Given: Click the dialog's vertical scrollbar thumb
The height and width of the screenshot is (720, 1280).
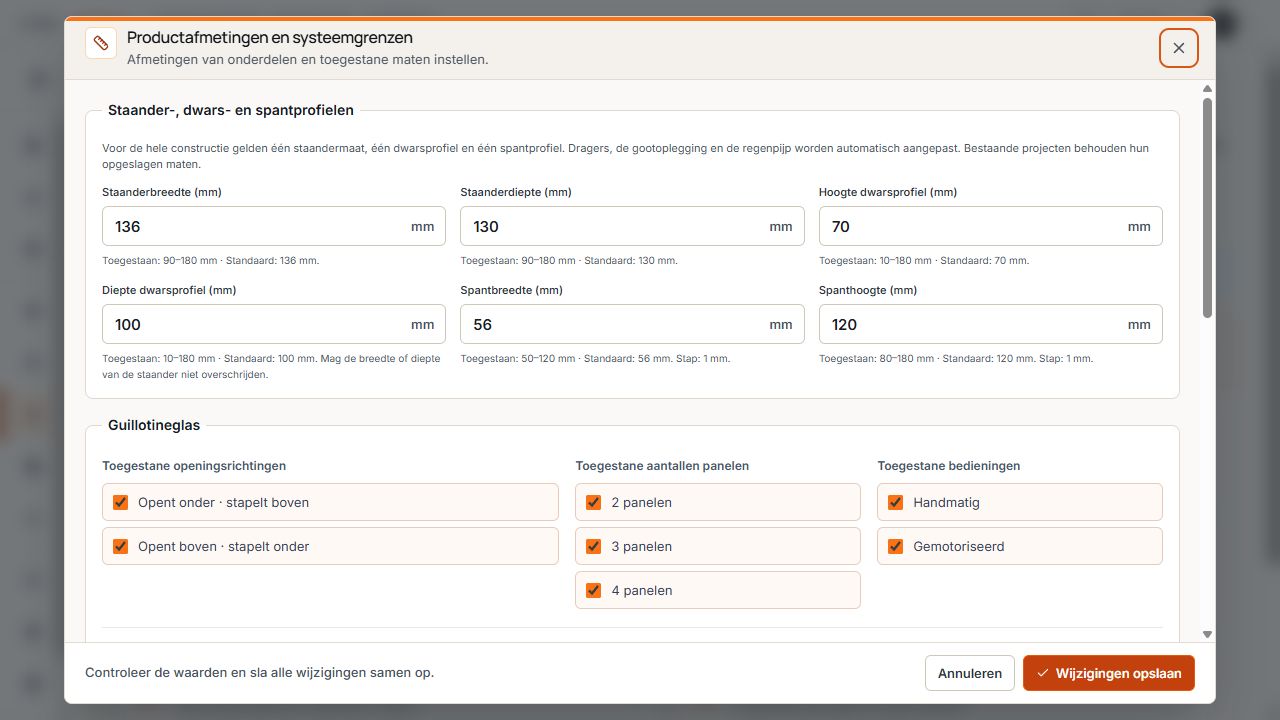Looking at the screenshot, I should (x=1207, y=208).
